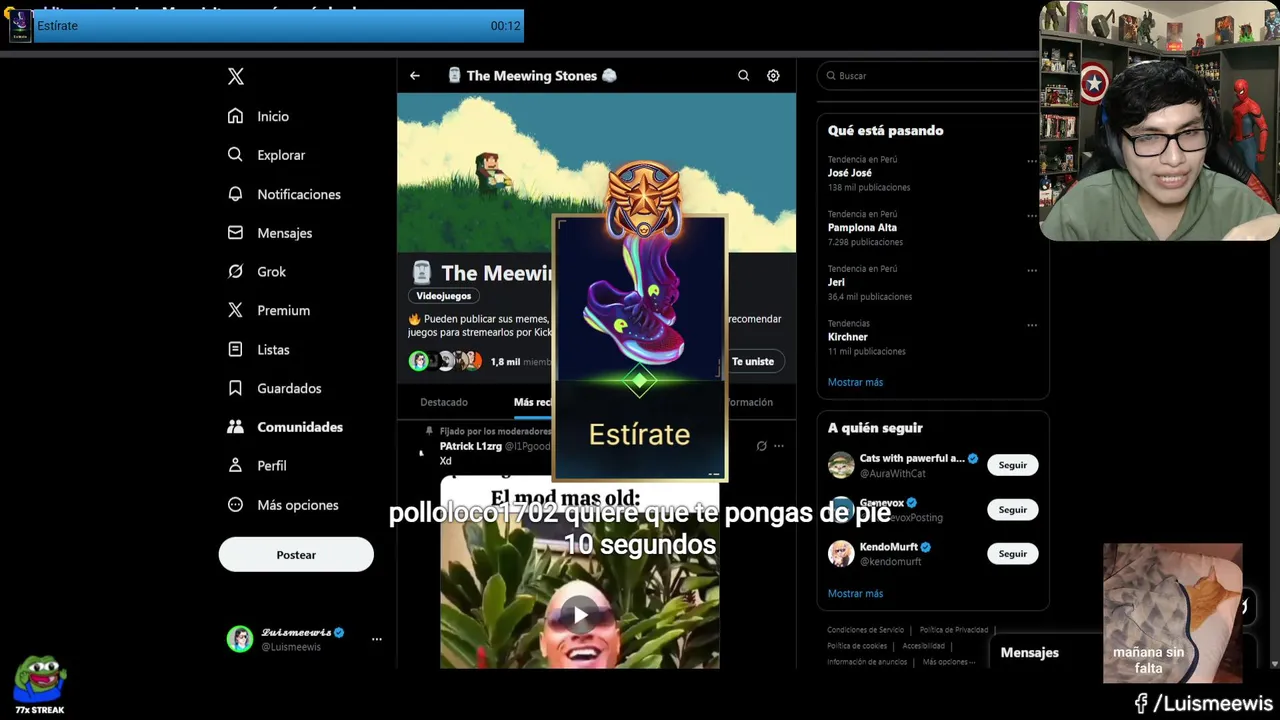Go back with the arrow icon
Image resolution: width=1280 pixels, height=720 pixels.
click(x=415, y=75)
